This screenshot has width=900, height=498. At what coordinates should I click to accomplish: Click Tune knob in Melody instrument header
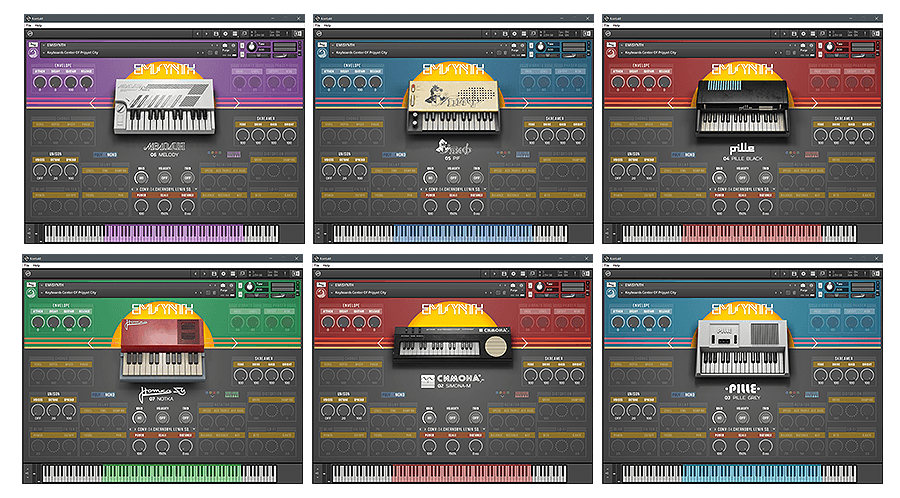tap(252, 46)
